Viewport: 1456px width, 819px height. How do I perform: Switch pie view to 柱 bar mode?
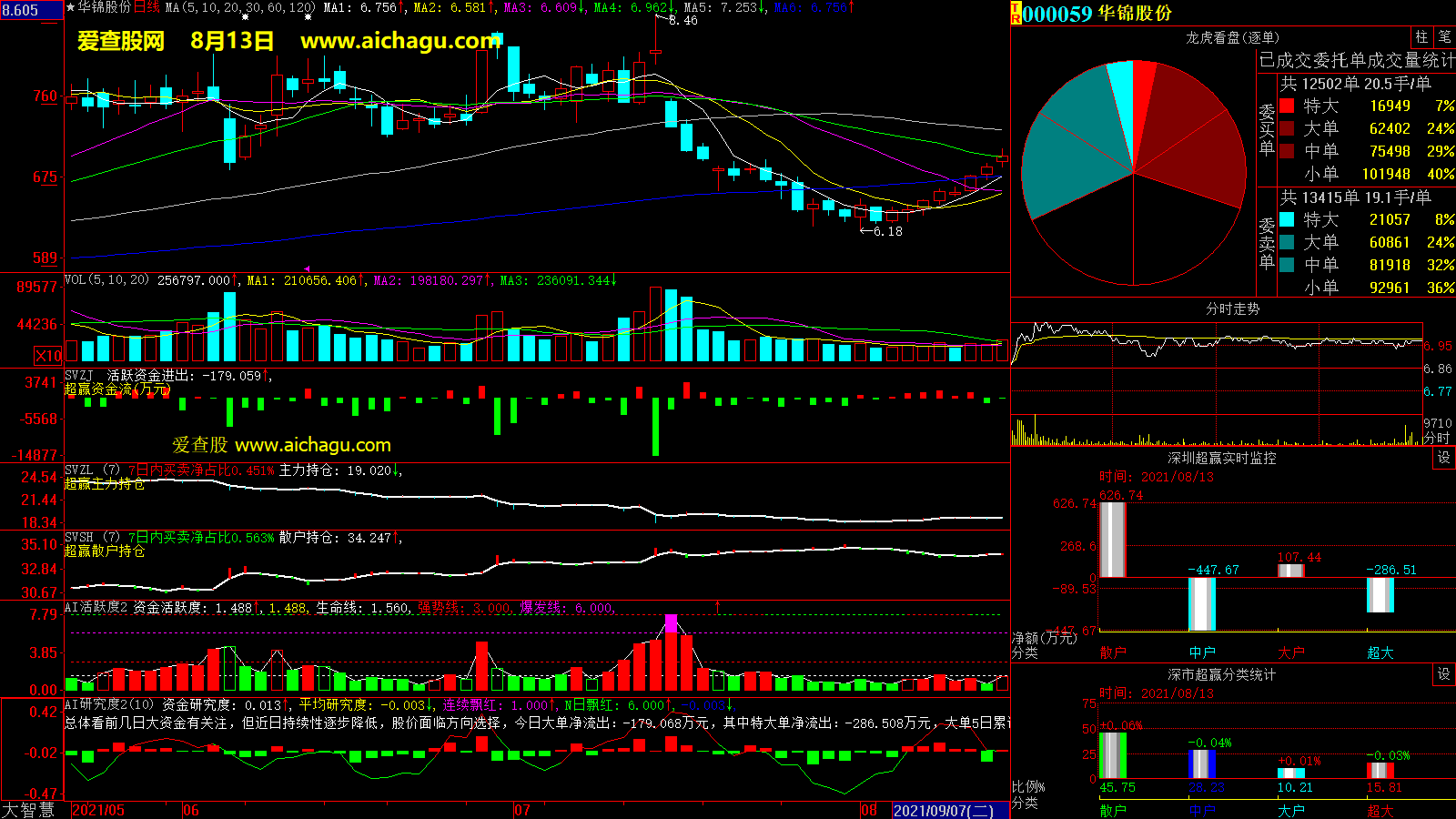point(1421,37)
